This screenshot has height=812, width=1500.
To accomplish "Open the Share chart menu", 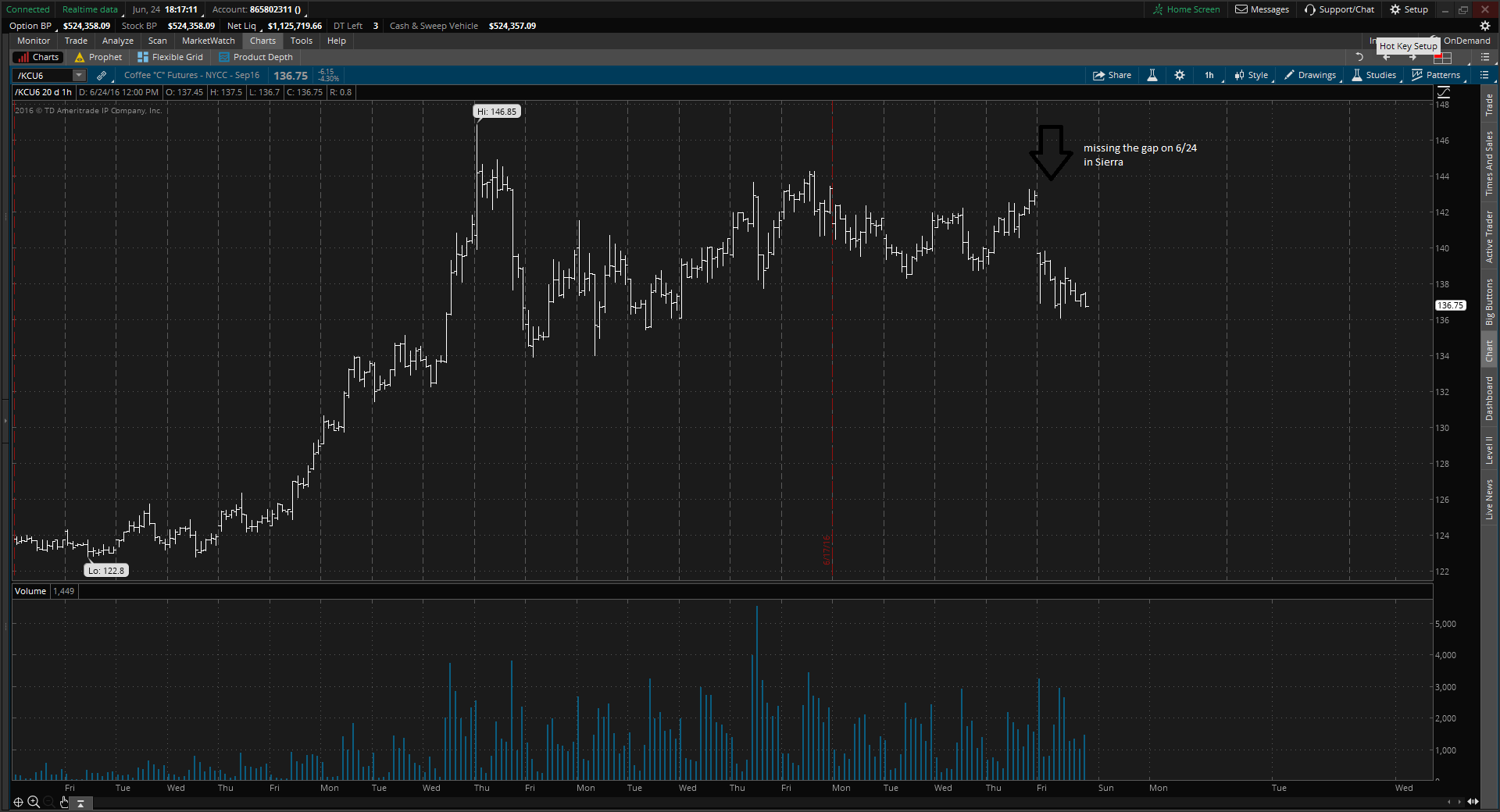I will click(x=1112, y=76).
